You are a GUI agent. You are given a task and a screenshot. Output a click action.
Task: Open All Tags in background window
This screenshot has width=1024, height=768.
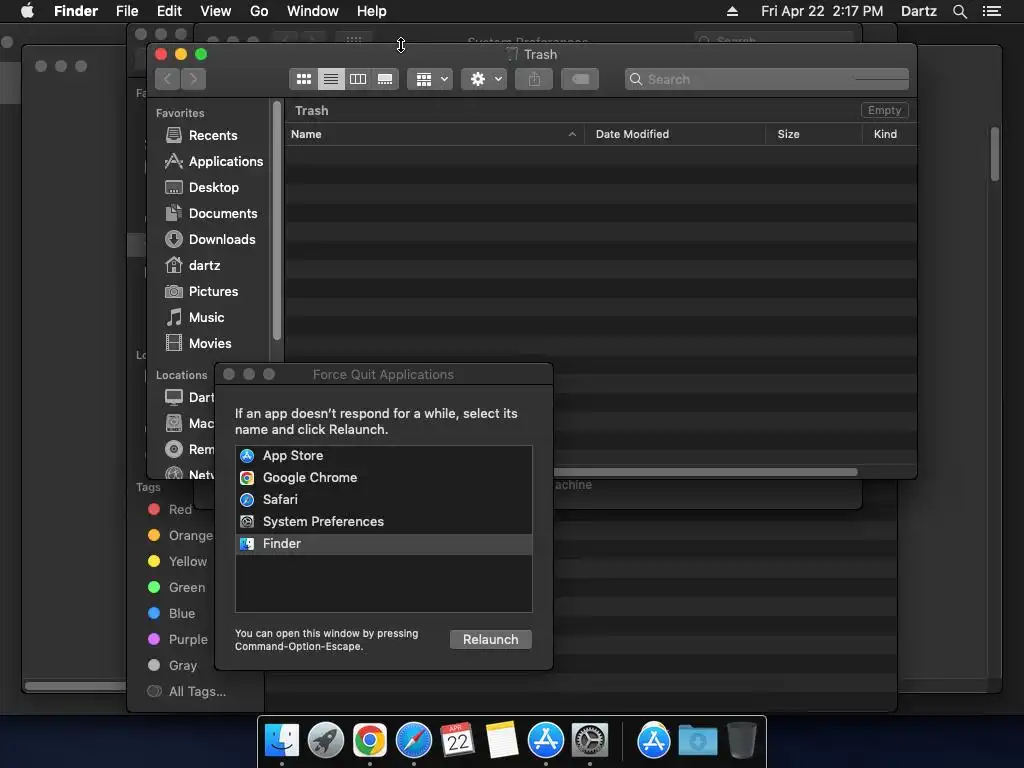[x=187, y=692]
